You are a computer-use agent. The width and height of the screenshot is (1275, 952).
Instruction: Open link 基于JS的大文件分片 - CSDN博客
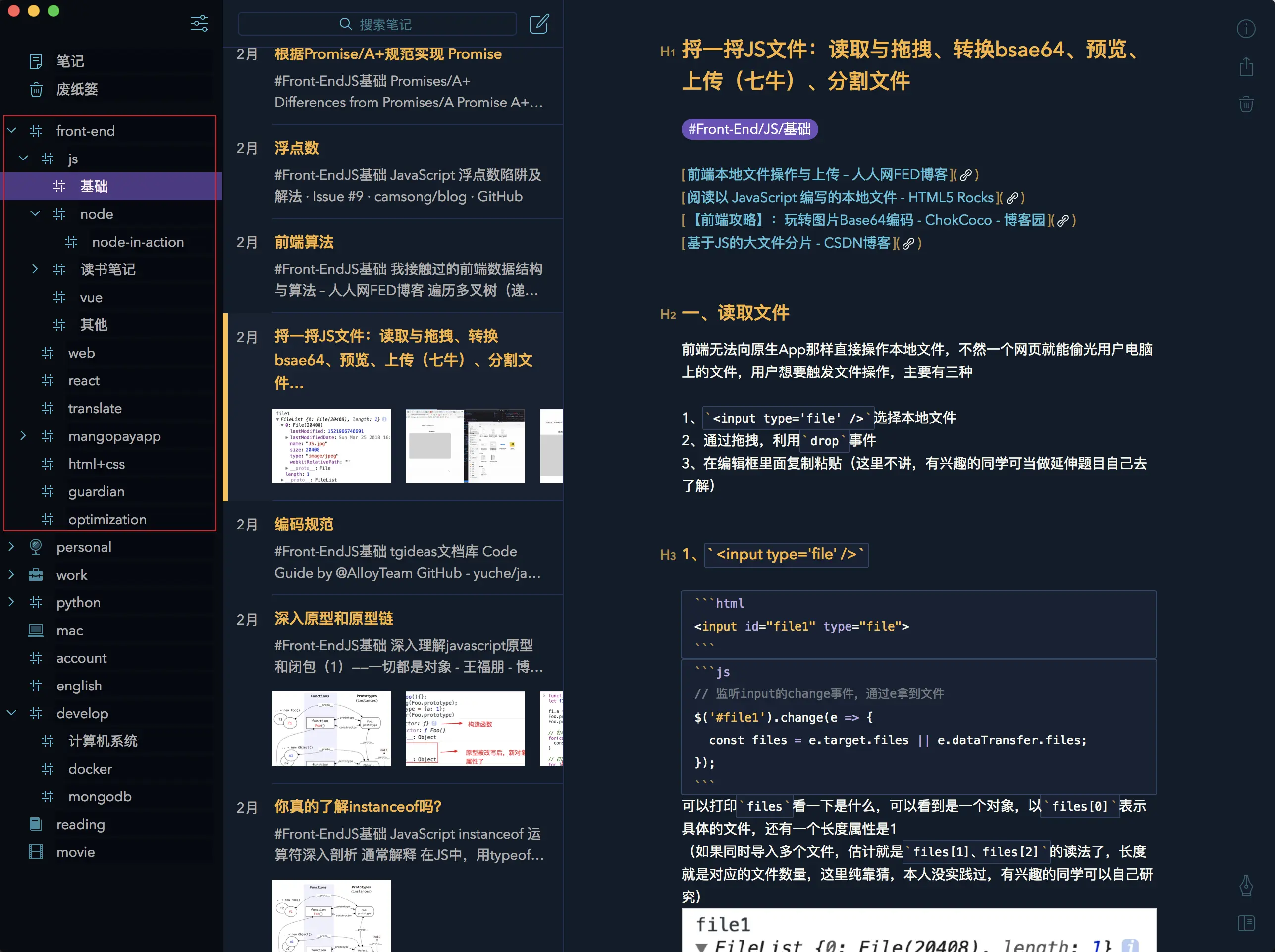788,243
